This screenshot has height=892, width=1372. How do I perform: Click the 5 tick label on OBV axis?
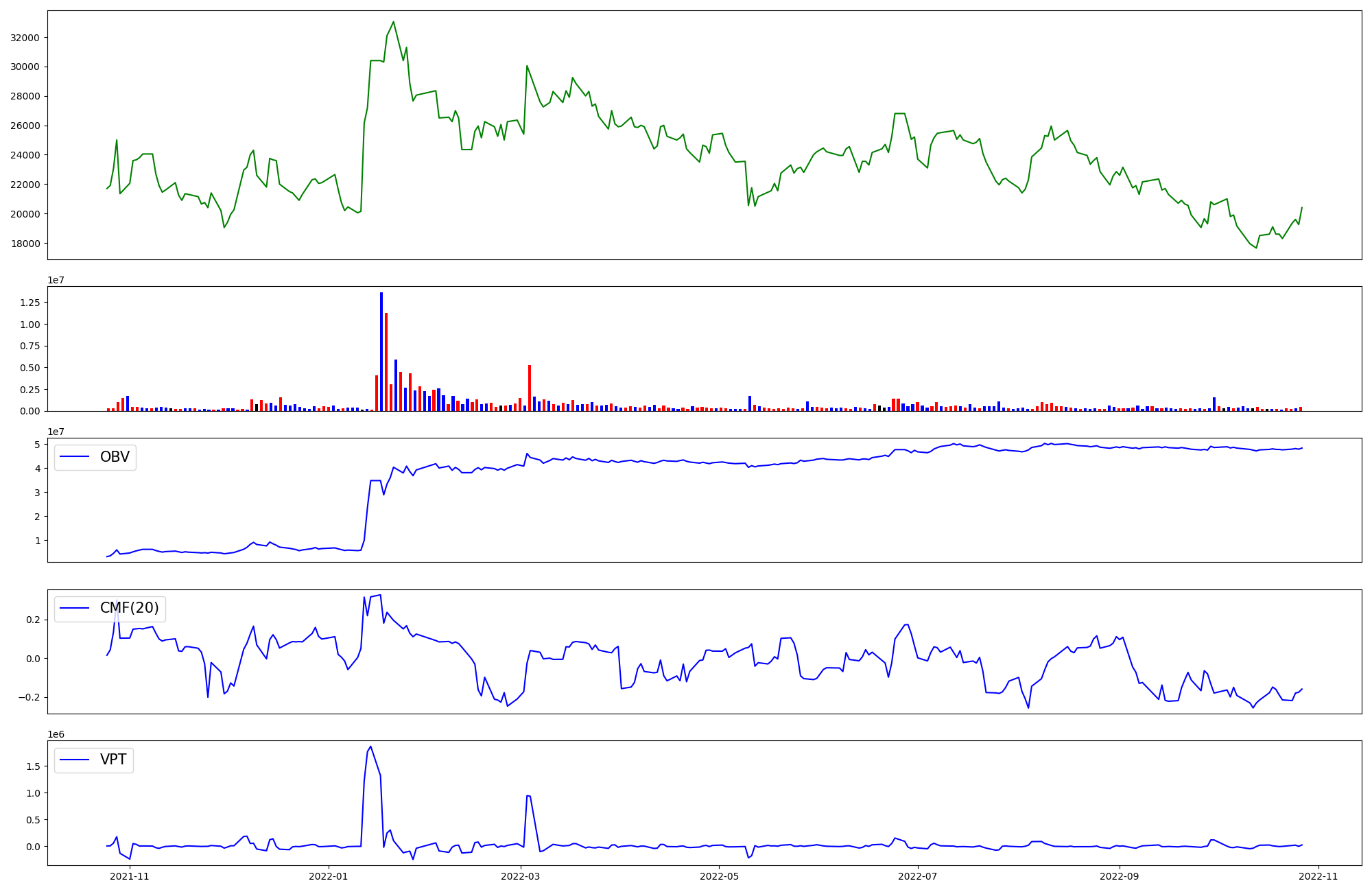(x=37, y=445)
